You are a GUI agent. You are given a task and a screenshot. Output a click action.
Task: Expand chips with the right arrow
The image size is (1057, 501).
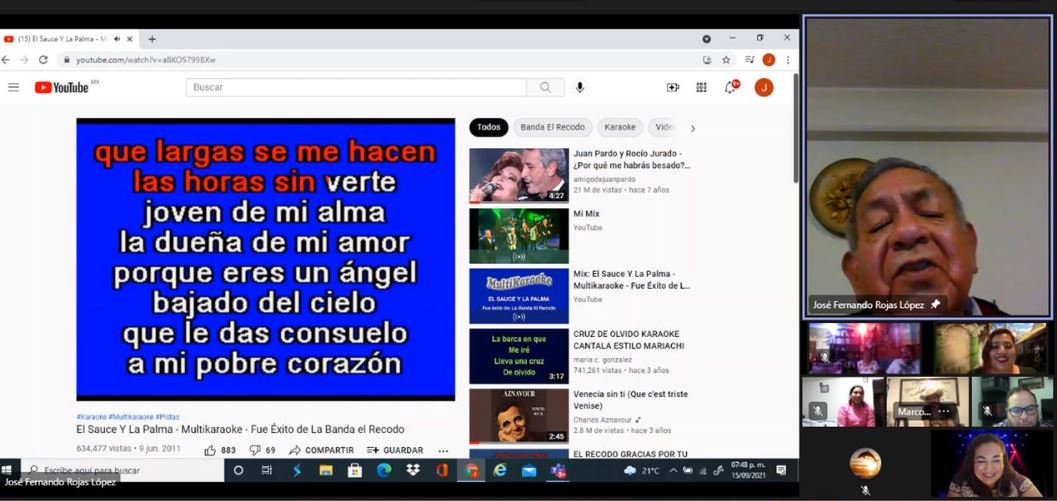coord(692,128)
